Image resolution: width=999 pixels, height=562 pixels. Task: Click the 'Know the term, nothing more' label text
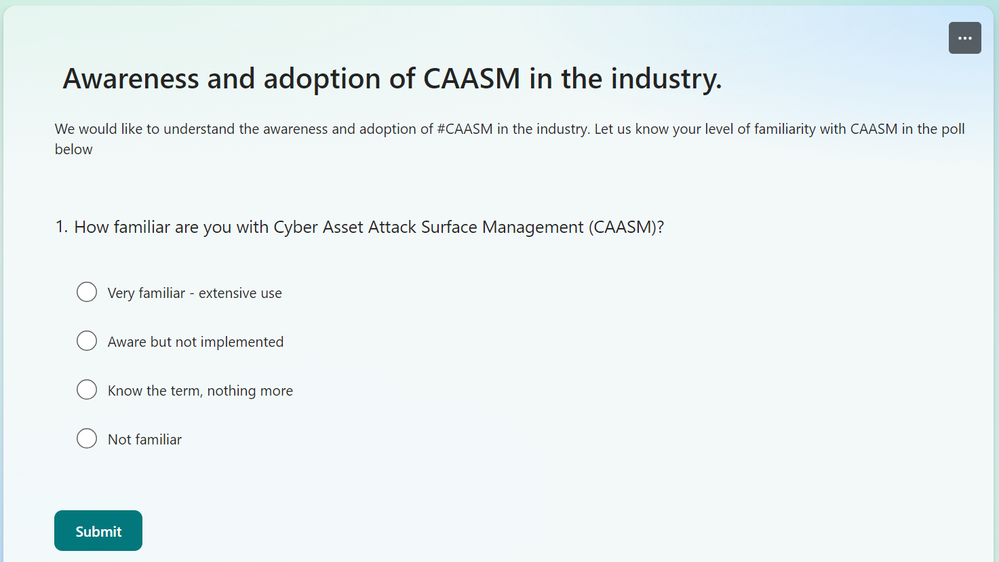(200, 391)
